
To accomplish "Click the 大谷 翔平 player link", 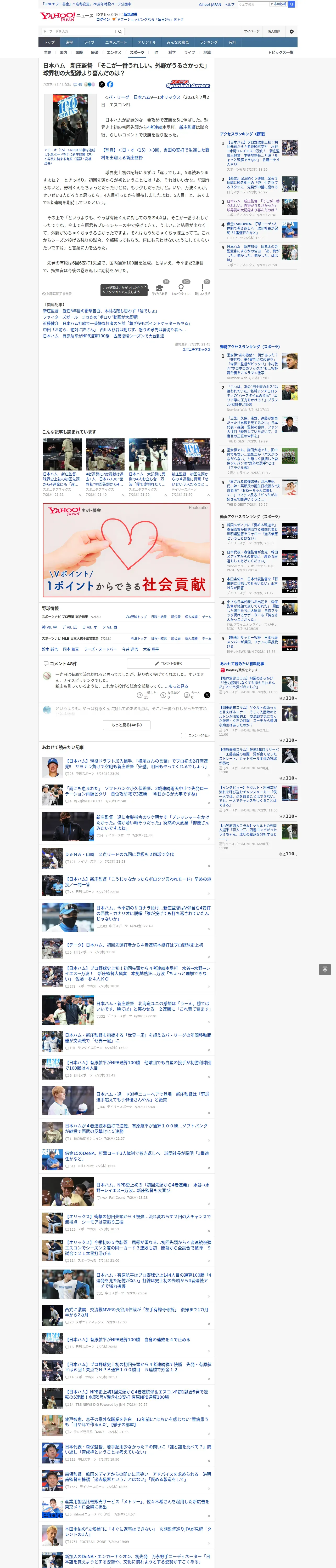I will 151,649.
